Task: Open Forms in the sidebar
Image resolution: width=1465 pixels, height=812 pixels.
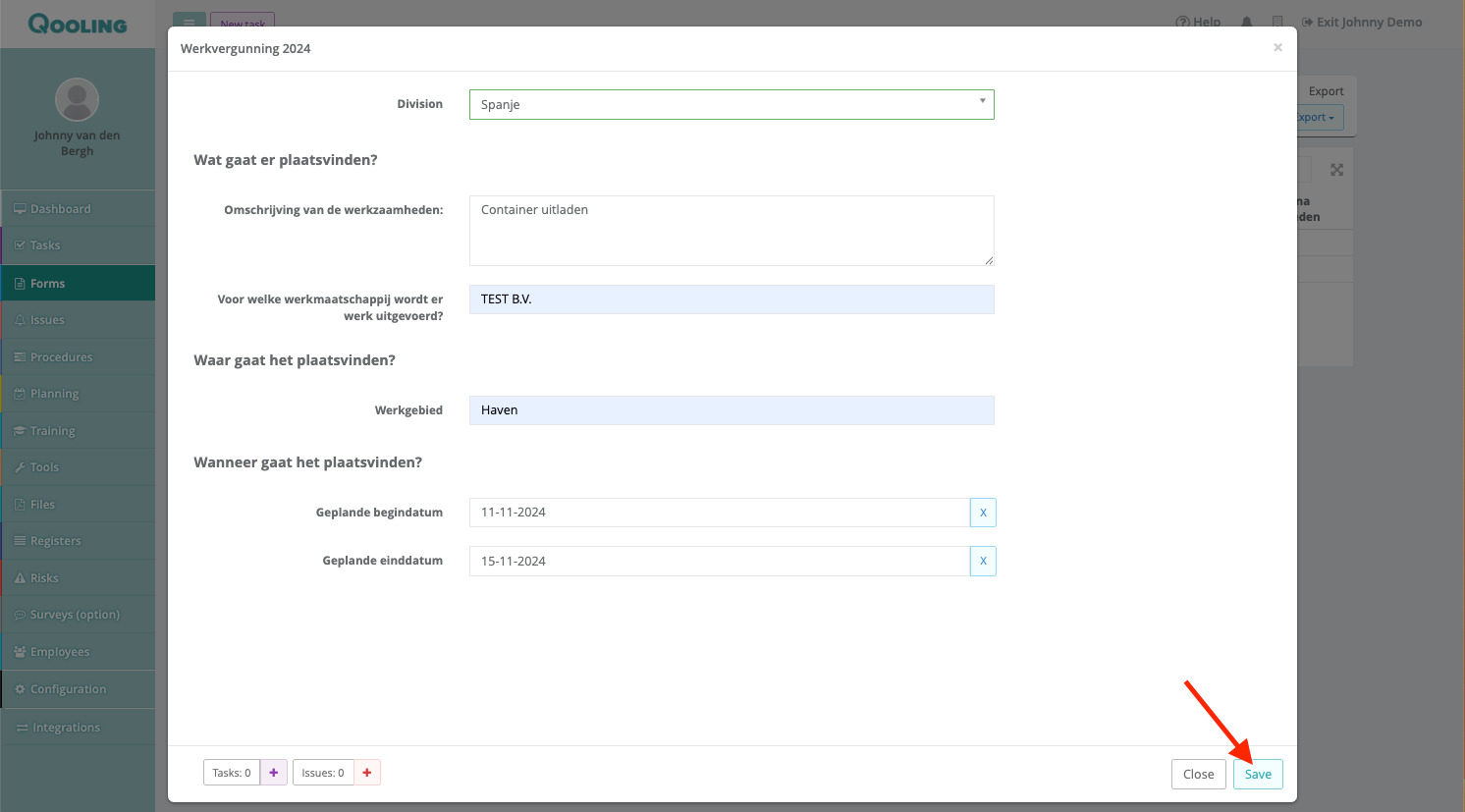Action: (78, 284)
